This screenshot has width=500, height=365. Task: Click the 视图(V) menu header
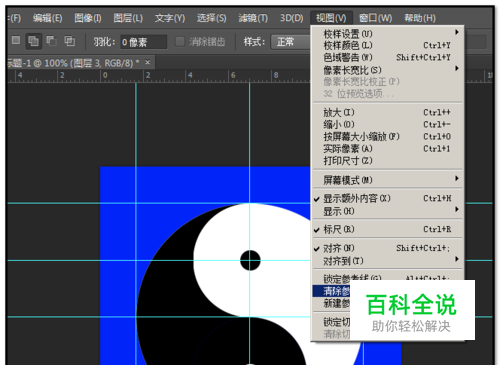pyautogui.click(x=331, y=18)
